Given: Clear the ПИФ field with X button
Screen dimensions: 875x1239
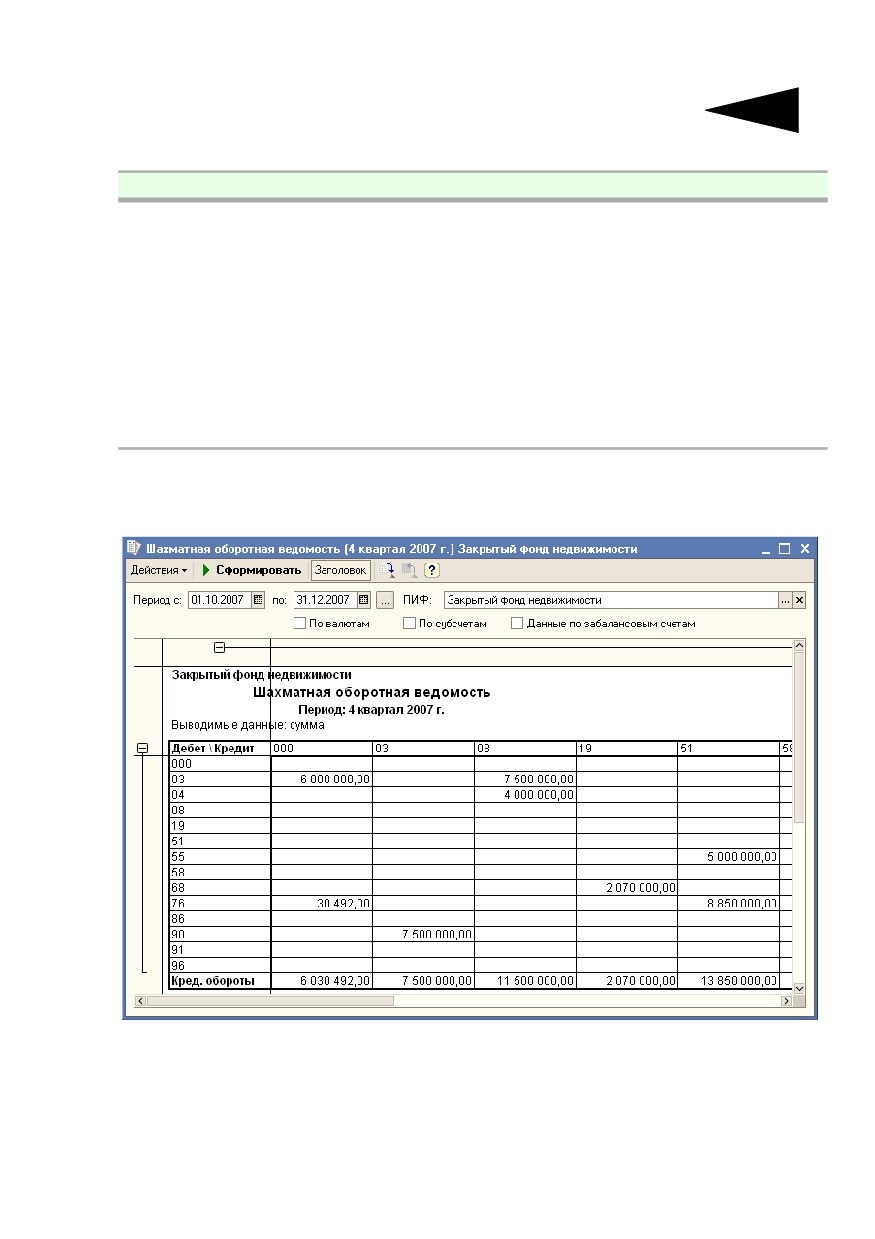Looking at the screenshot, I should [x=799, y=600].
